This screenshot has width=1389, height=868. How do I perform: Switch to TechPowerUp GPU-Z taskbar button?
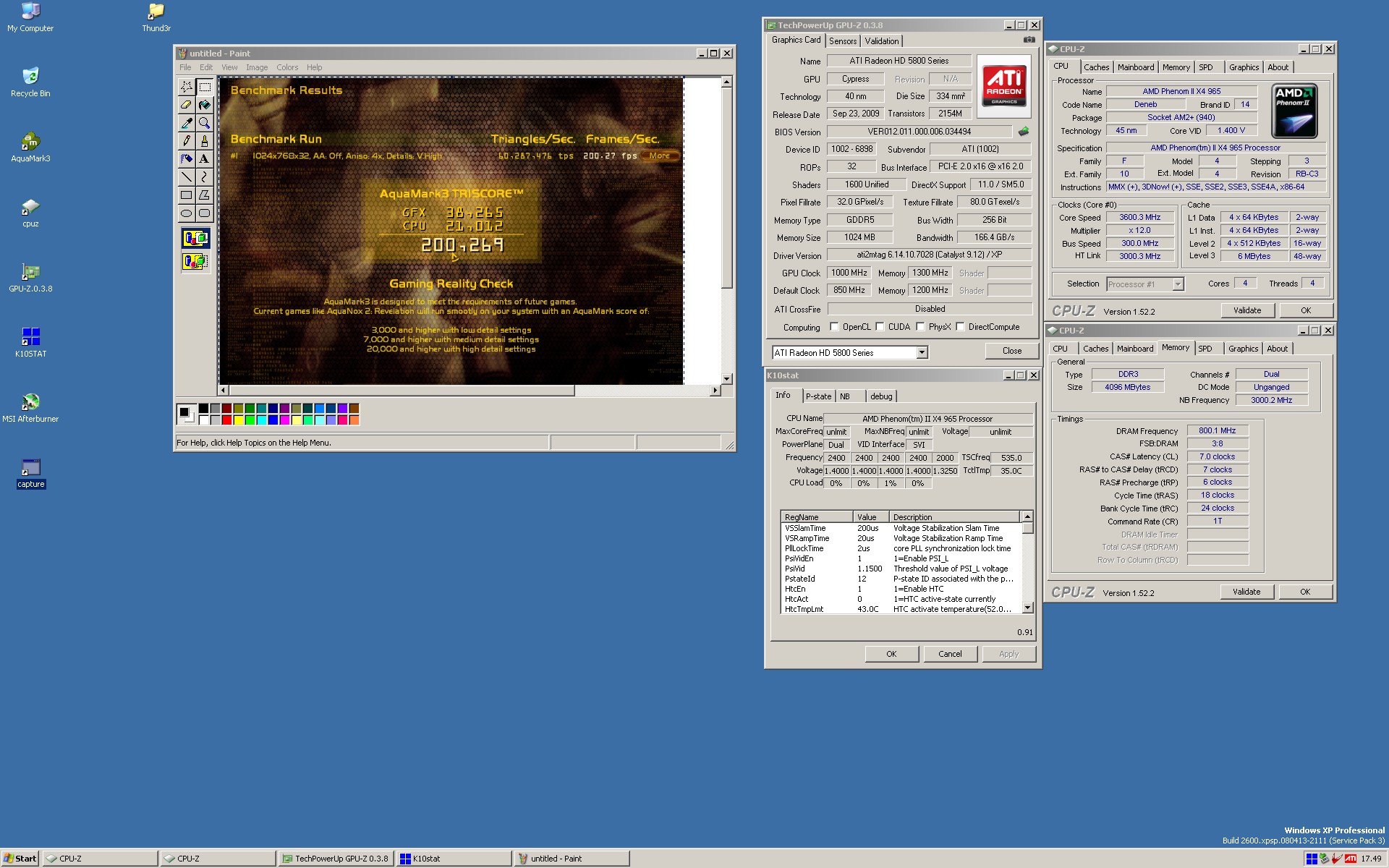click(336, 859)
